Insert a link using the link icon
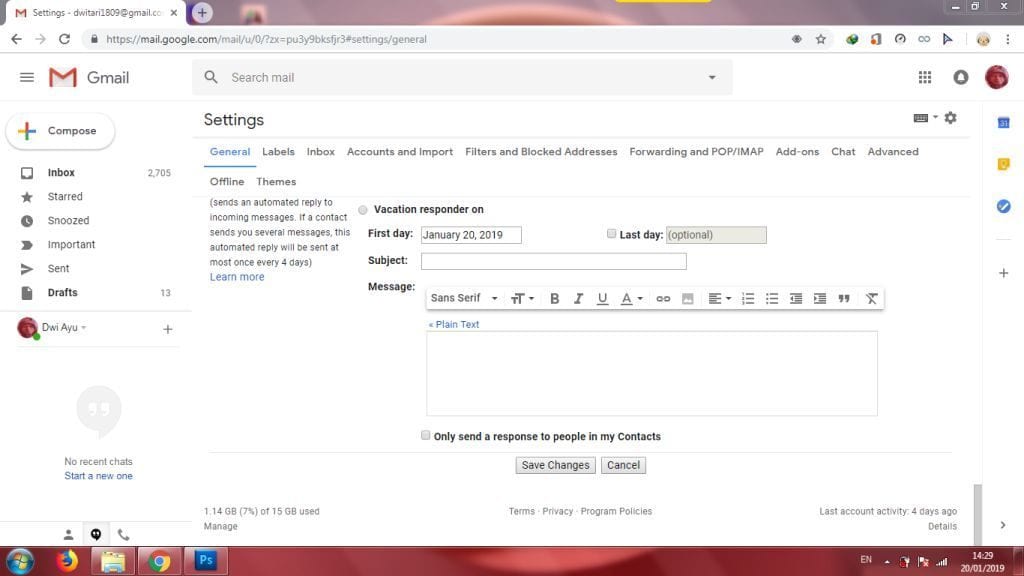The image size is (1024, 576). tap(663, 298)
